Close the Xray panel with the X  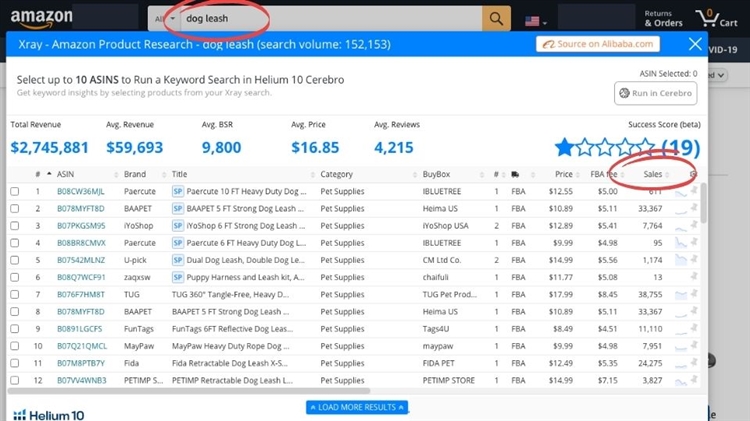(695, 44)
